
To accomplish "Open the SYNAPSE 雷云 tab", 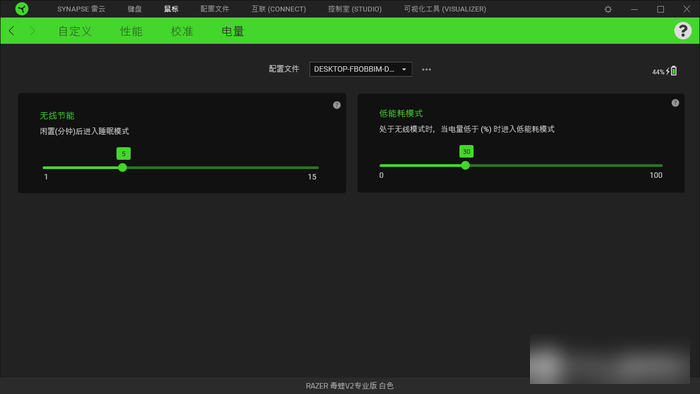I will coord(81,9).
